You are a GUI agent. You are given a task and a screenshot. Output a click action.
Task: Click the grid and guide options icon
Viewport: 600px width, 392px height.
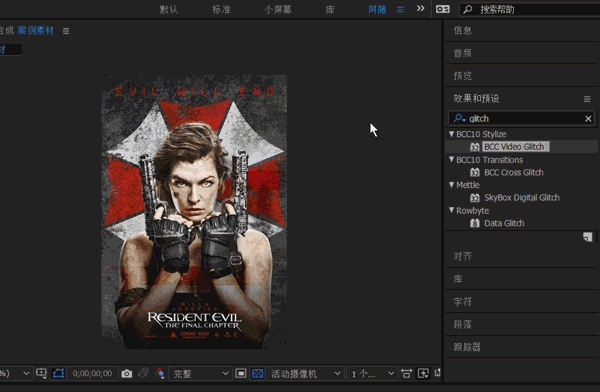click(41, 373)
